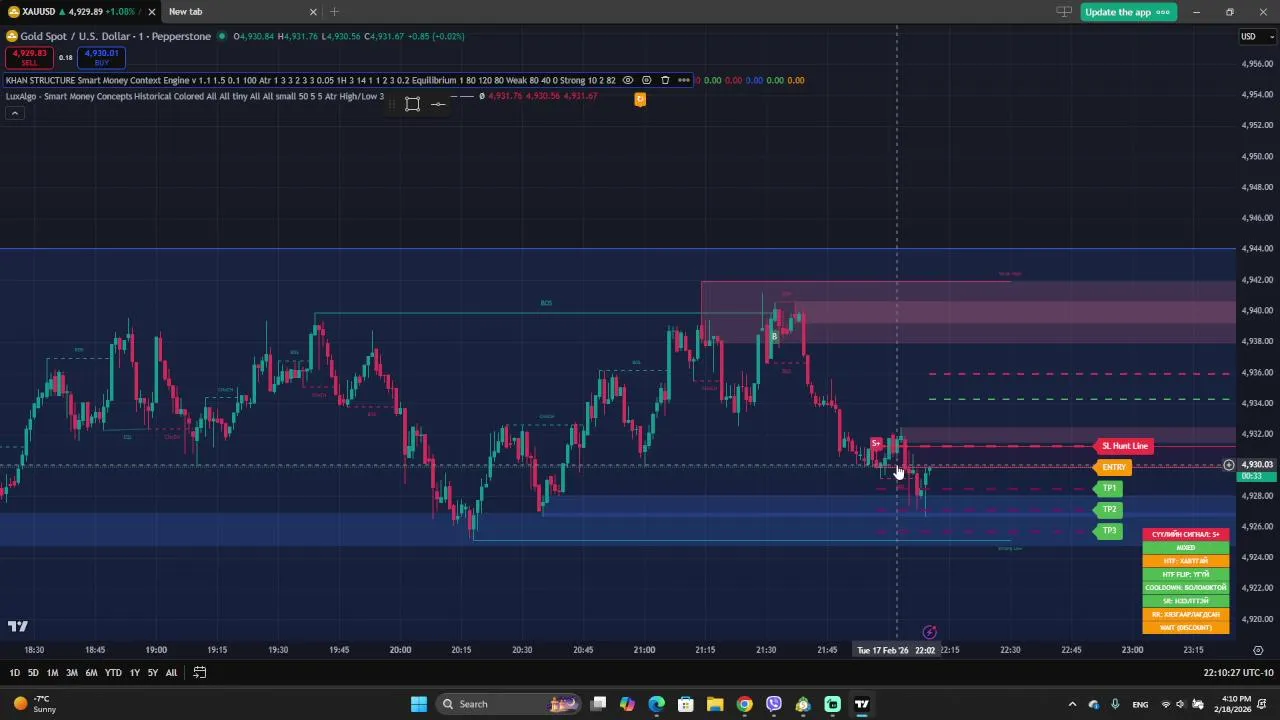Select the rectangle drawing tool in floating toolbar
This screenshot has width=1280, height=720.
pos(412,104)
